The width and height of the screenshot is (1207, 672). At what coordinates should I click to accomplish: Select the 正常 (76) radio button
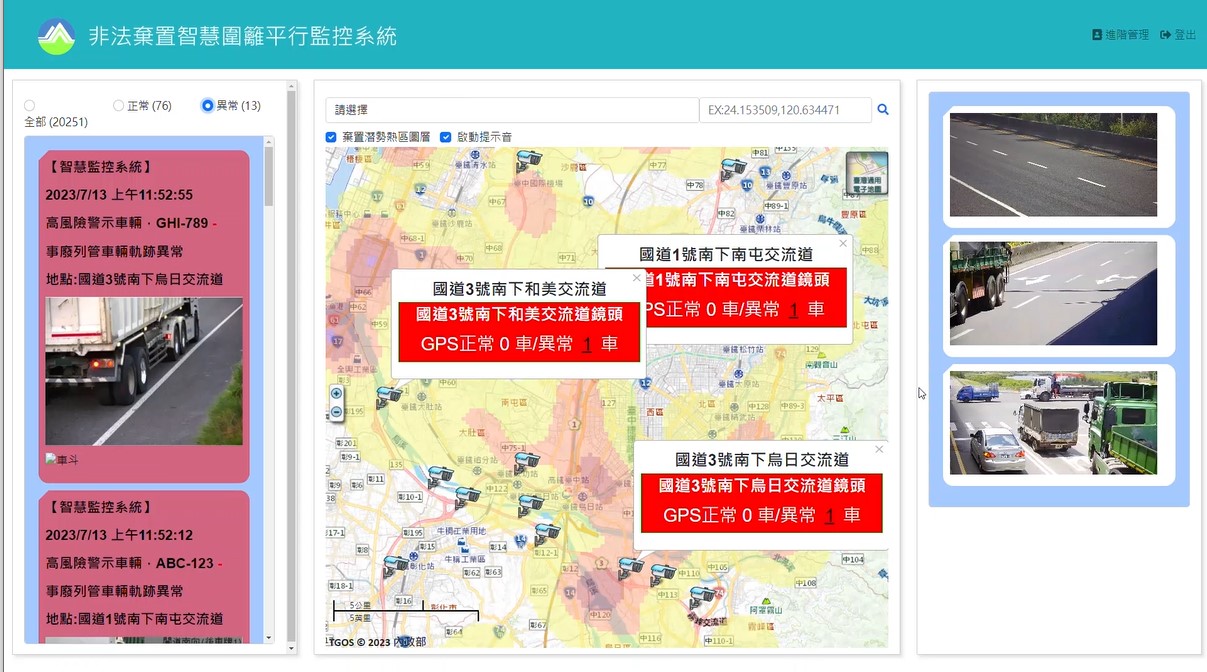point(119,105)
